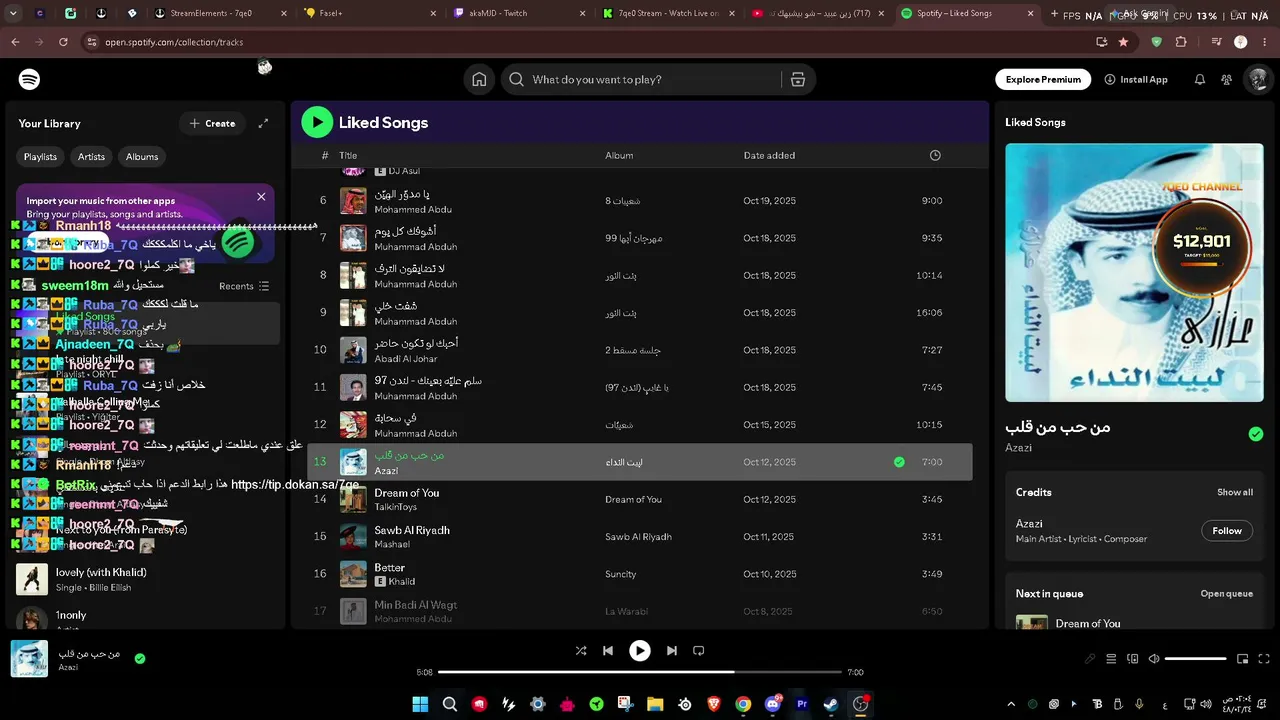Click the Explore Premium button
The width and height of the screenshot is (1280, 720).
1043,80
